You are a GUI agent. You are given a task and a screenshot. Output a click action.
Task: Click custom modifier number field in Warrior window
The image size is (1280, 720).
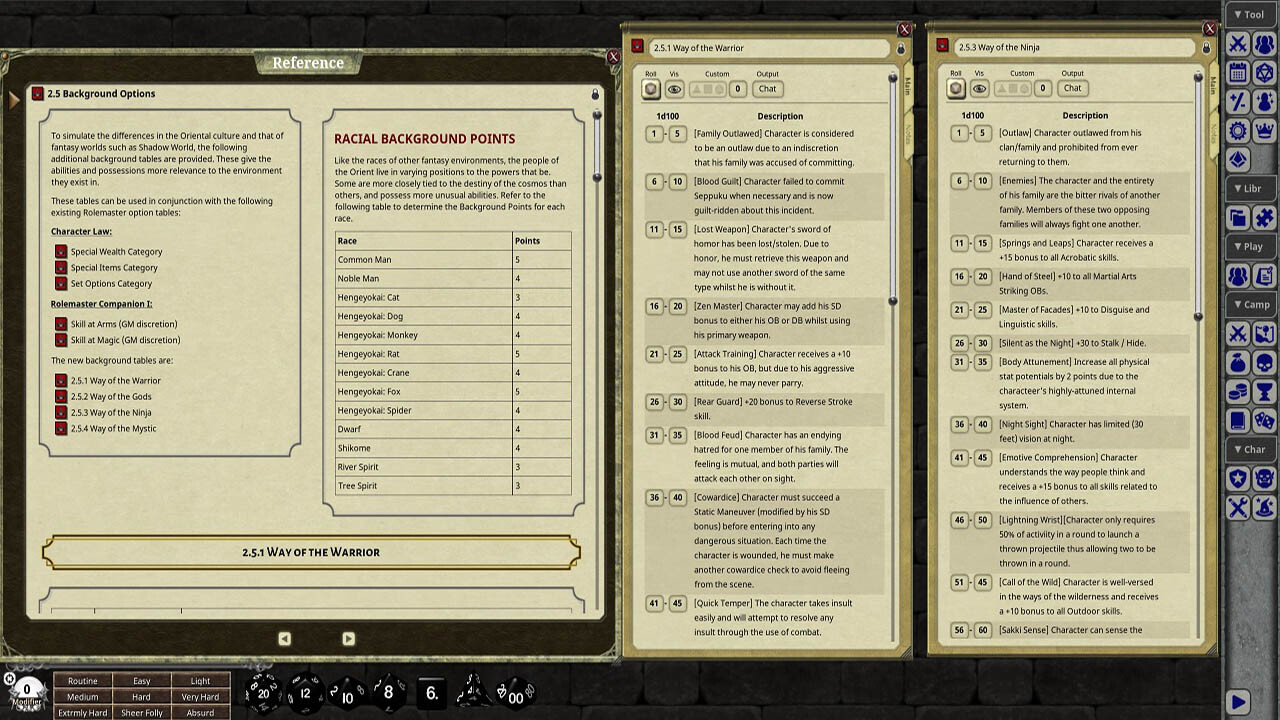[x=738, y=89]
